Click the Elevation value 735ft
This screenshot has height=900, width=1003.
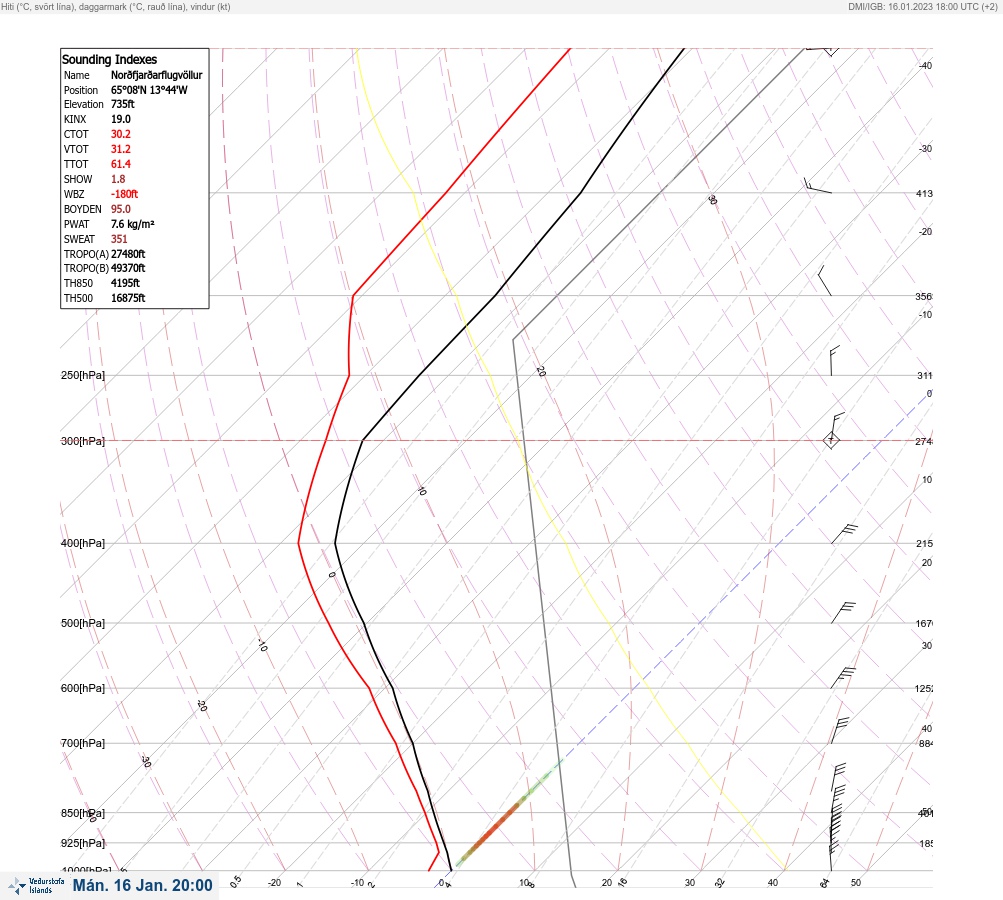[123, 104]
